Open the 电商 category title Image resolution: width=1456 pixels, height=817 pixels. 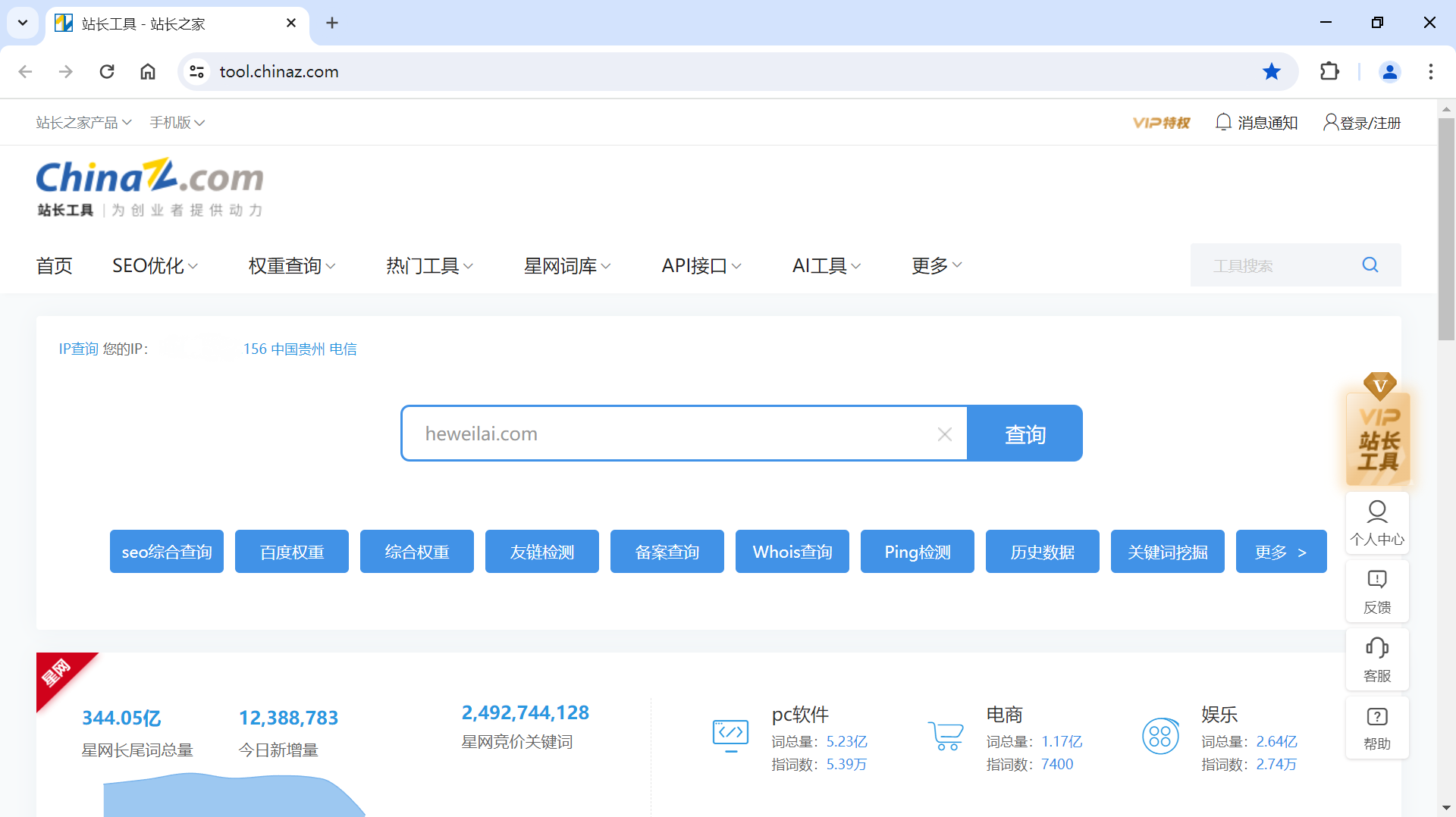(x=1005, y=715)
